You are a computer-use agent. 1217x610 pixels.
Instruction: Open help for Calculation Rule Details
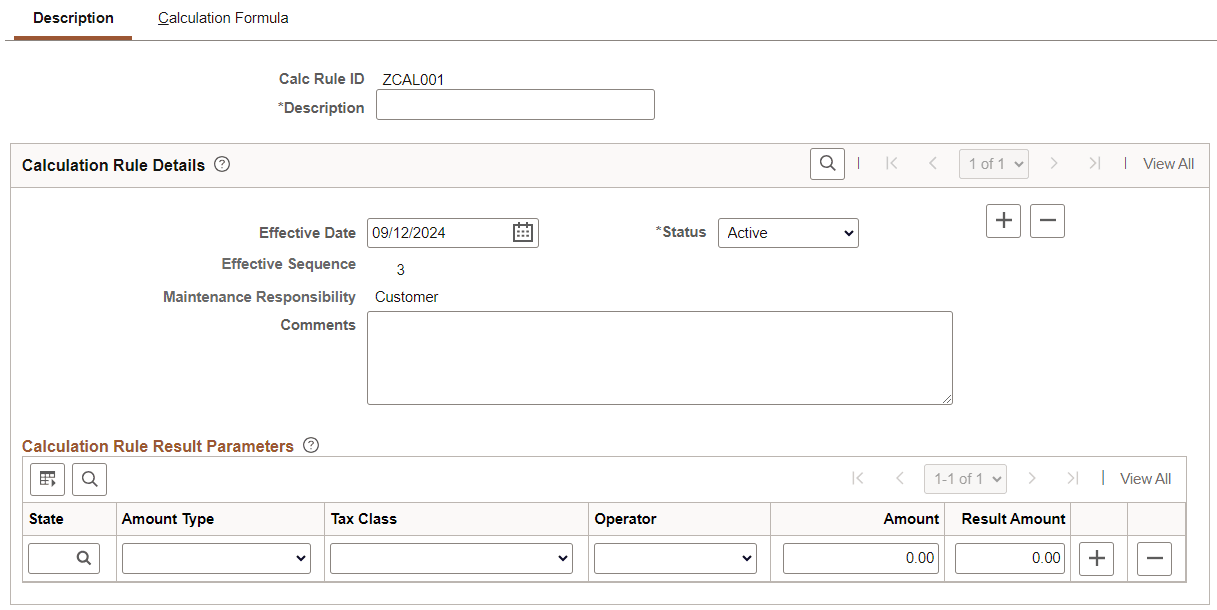[222, 165]
